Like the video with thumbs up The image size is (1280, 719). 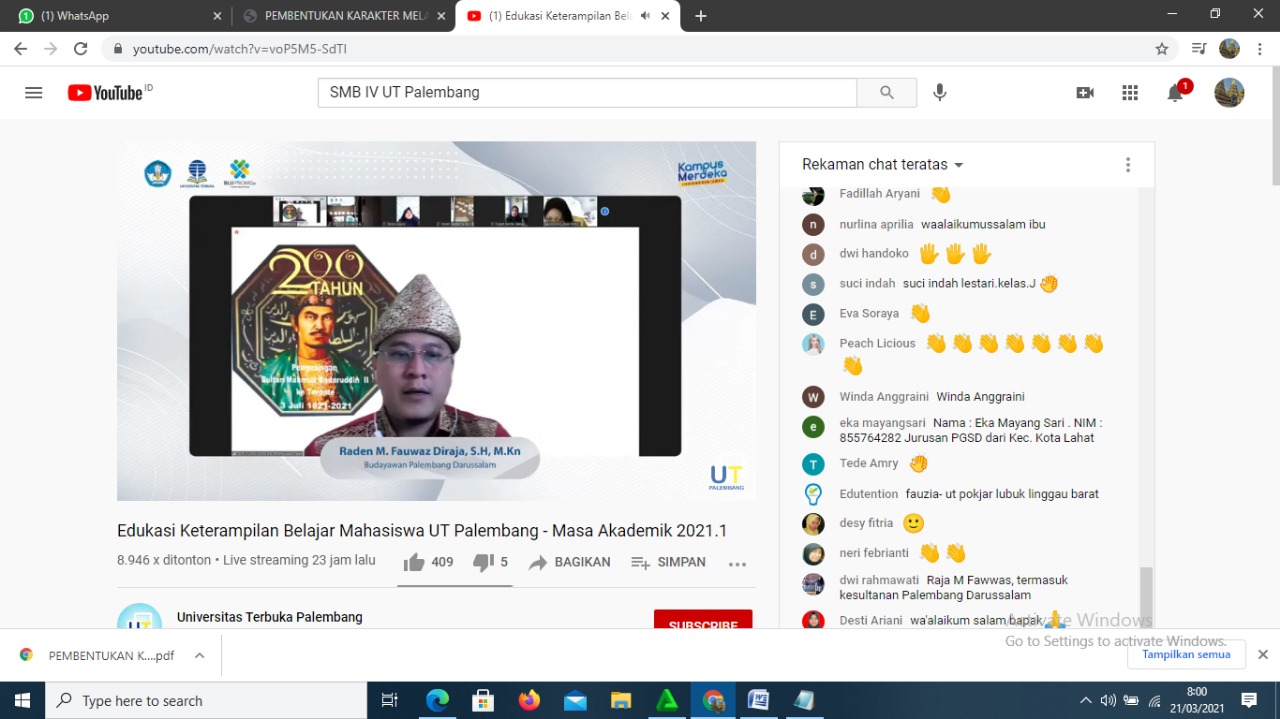[x=414, y=563]
